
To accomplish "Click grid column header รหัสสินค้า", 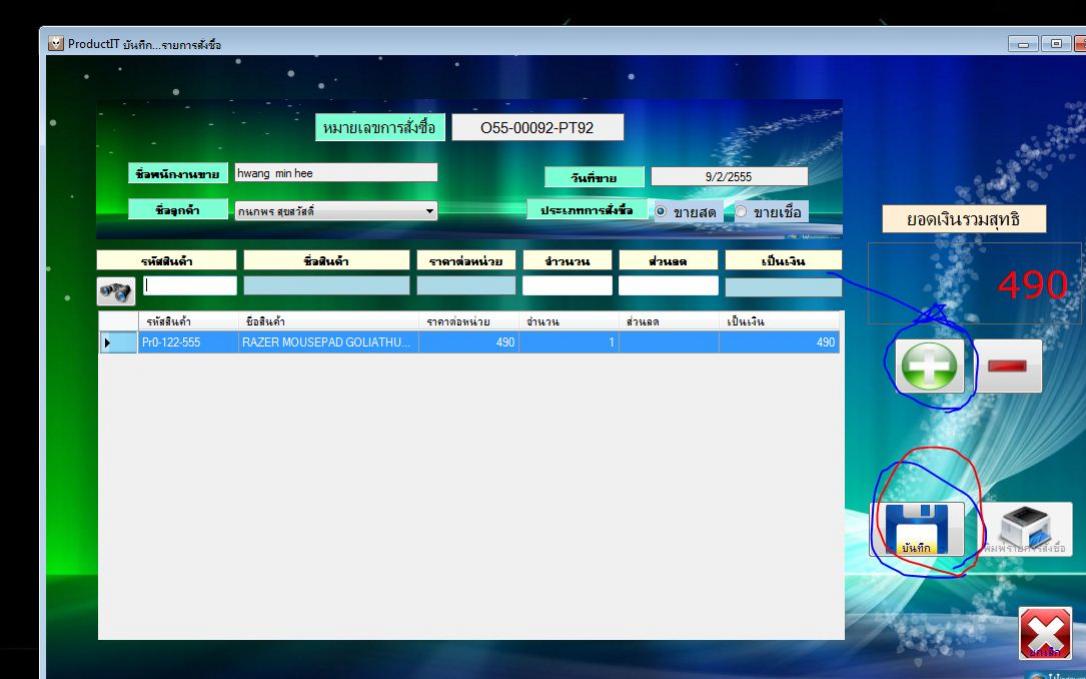I will point(188,321).
